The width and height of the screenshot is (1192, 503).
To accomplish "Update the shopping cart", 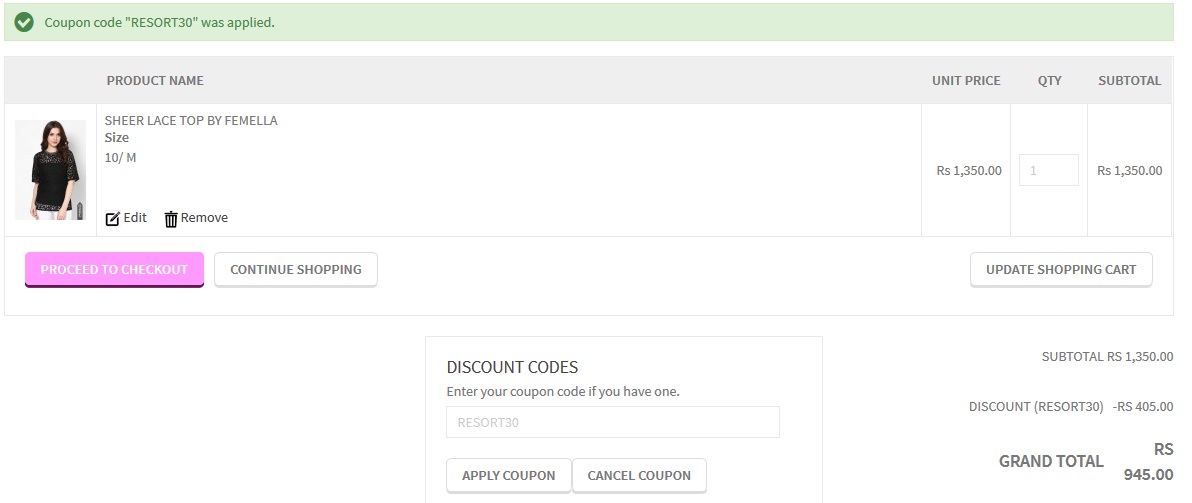I will 1060,270.
